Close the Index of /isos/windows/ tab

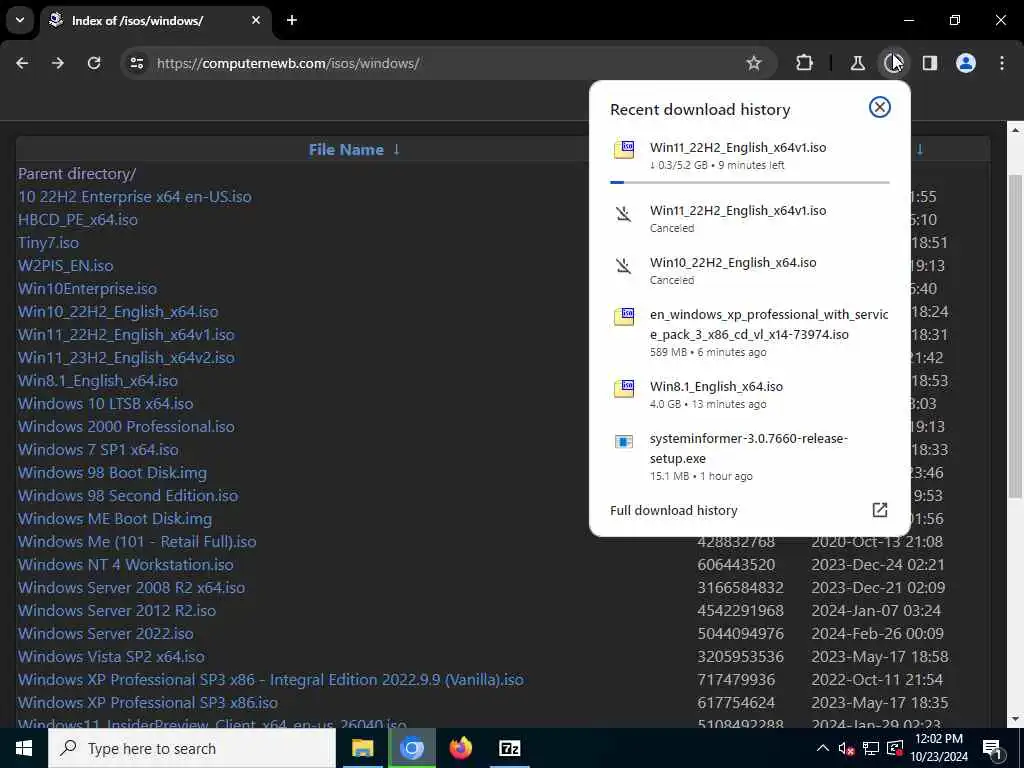[256, 20]
